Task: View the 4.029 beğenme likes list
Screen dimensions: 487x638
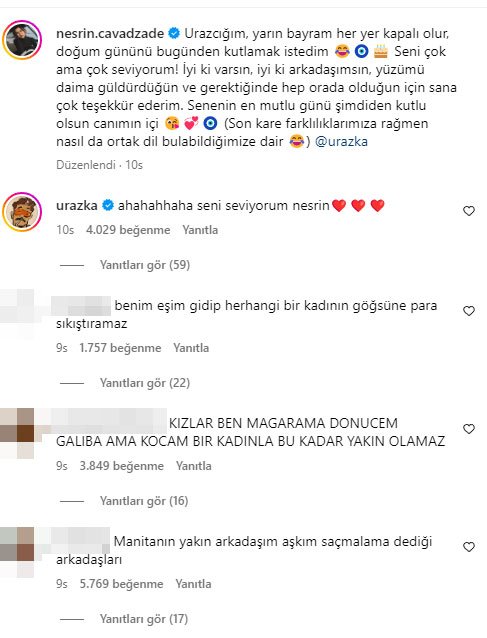Action: coord(128,230)
